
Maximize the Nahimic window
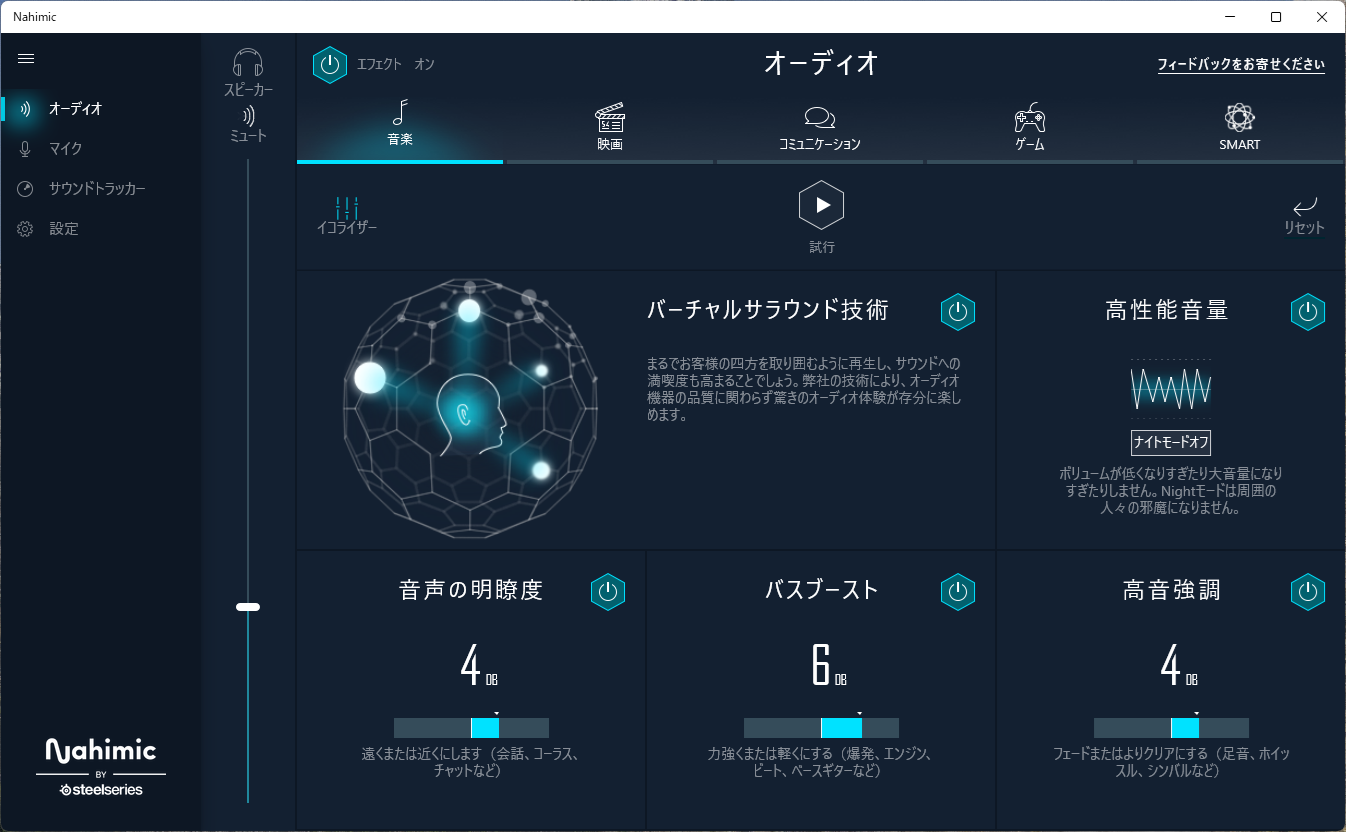click(x=1276, y=16)
